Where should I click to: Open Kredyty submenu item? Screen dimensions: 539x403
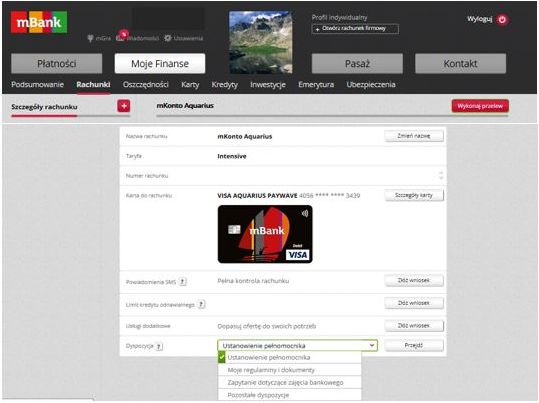point(224,85)
